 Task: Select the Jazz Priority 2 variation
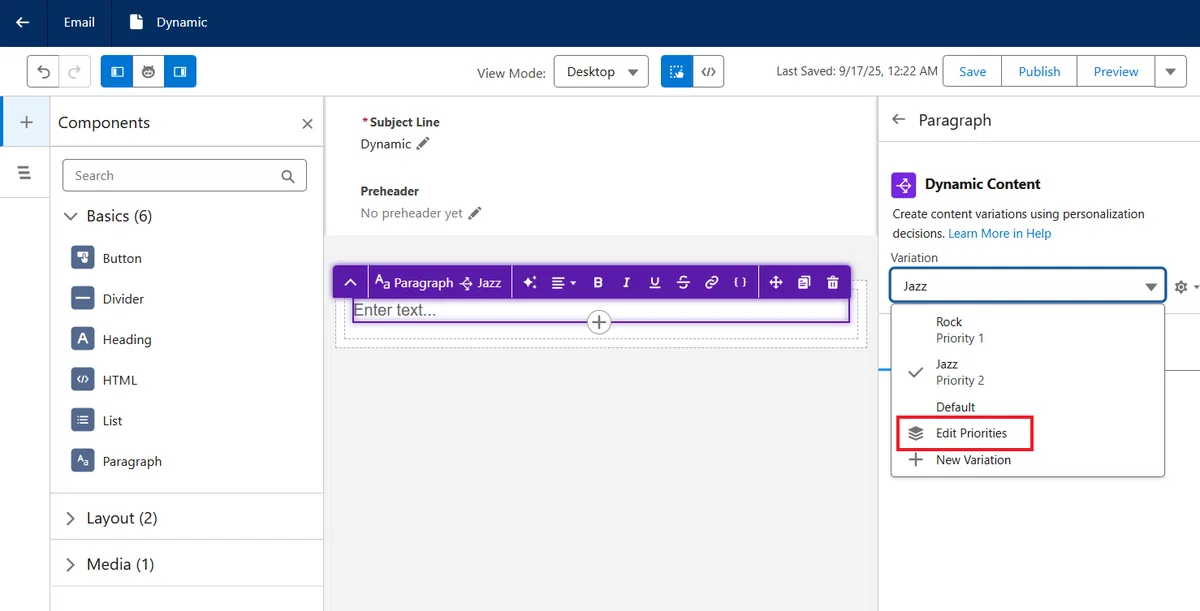tap(1028, 372)
